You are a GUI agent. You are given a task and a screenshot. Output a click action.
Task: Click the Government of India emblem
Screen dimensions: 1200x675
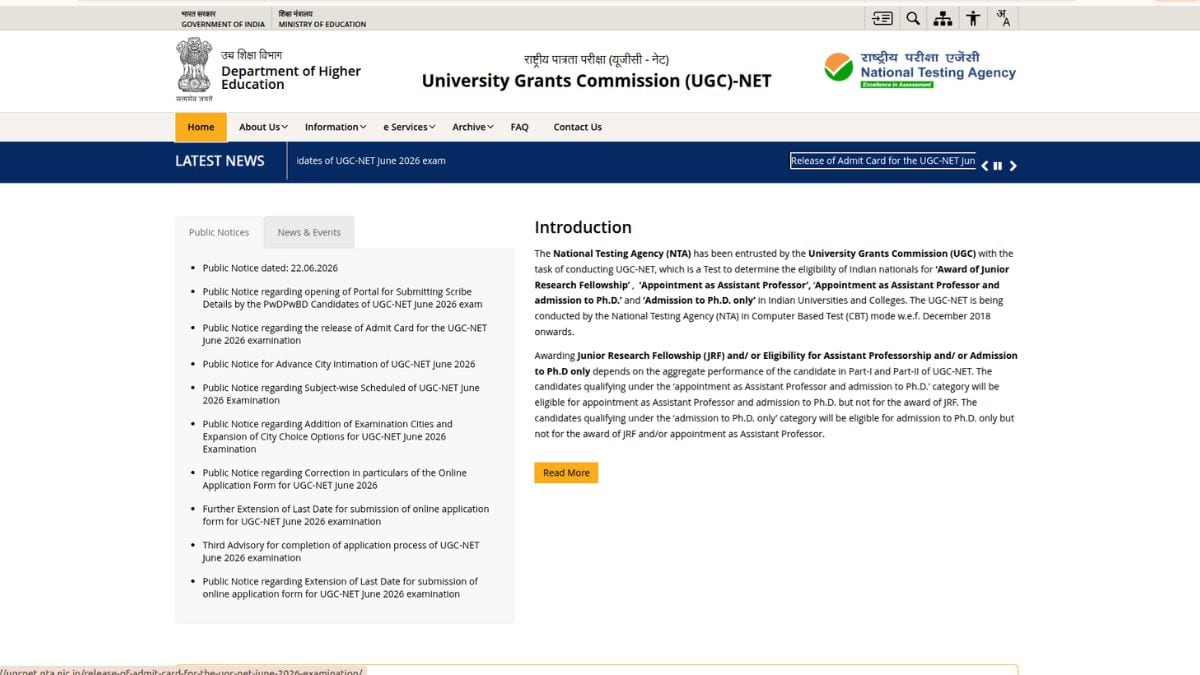194,69
